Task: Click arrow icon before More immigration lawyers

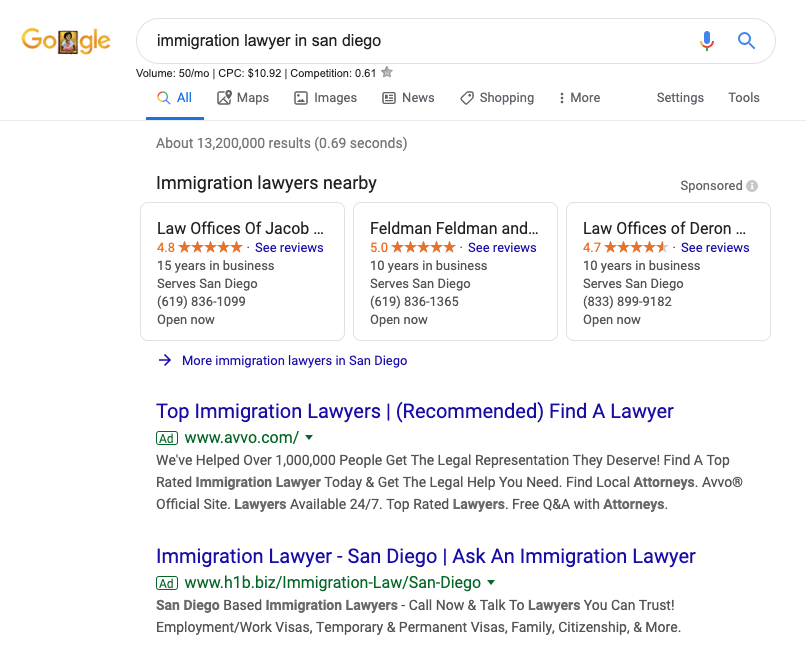Action: point(165,360)
